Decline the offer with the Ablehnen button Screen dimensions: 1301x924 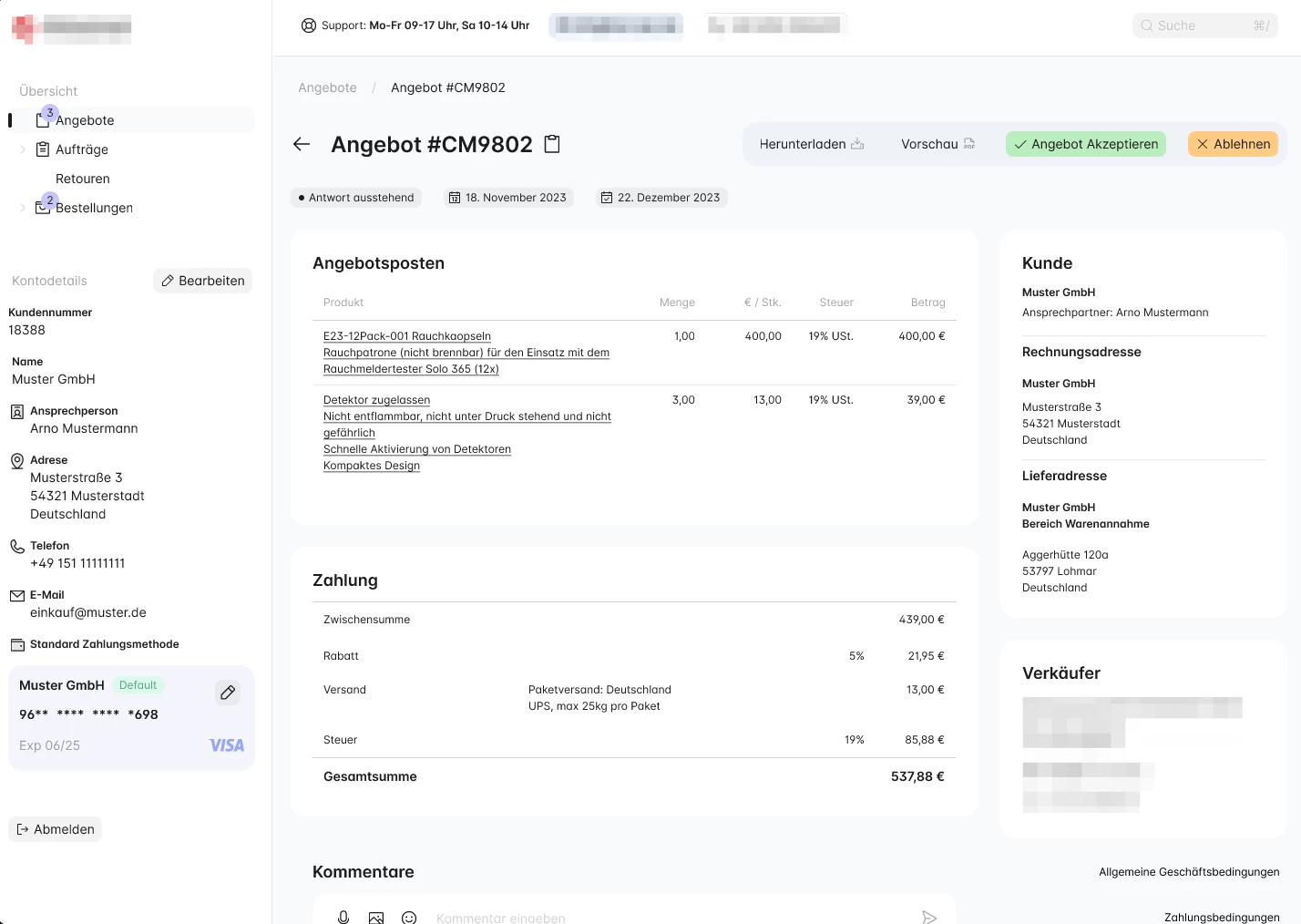[1234, 144]
